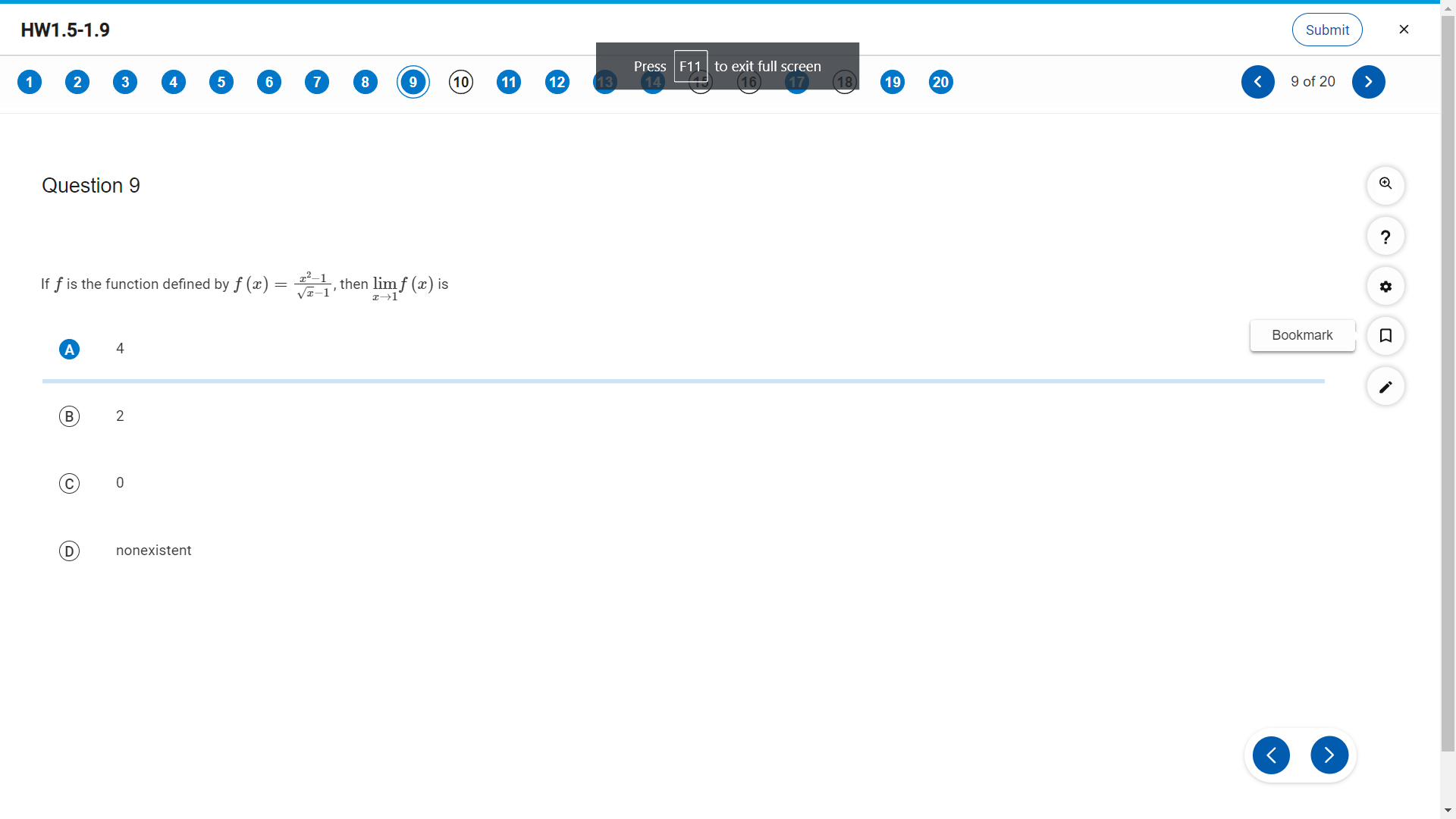The image size is (1456, 819).
Task: Click the Bookmark tooltip label
Action: (1302, 335)
